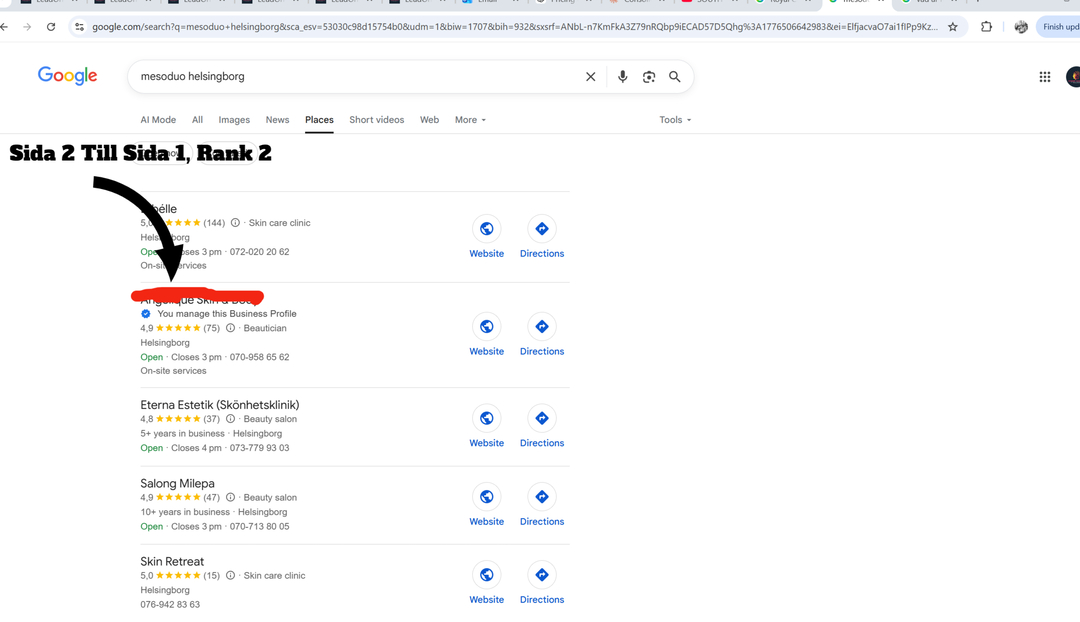1080x622 pixels.
Task: Open Skin Retreat website
Action: tap(486, 583)
